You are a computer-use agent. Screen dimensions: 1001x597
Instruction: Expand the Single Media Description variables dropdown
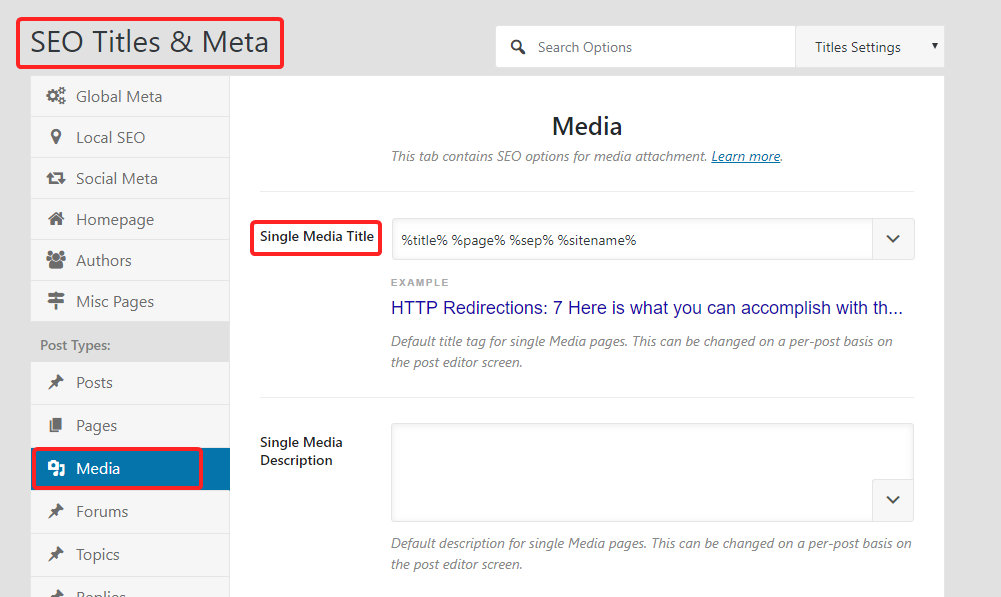pyautogui.click(x=893, y=500)
